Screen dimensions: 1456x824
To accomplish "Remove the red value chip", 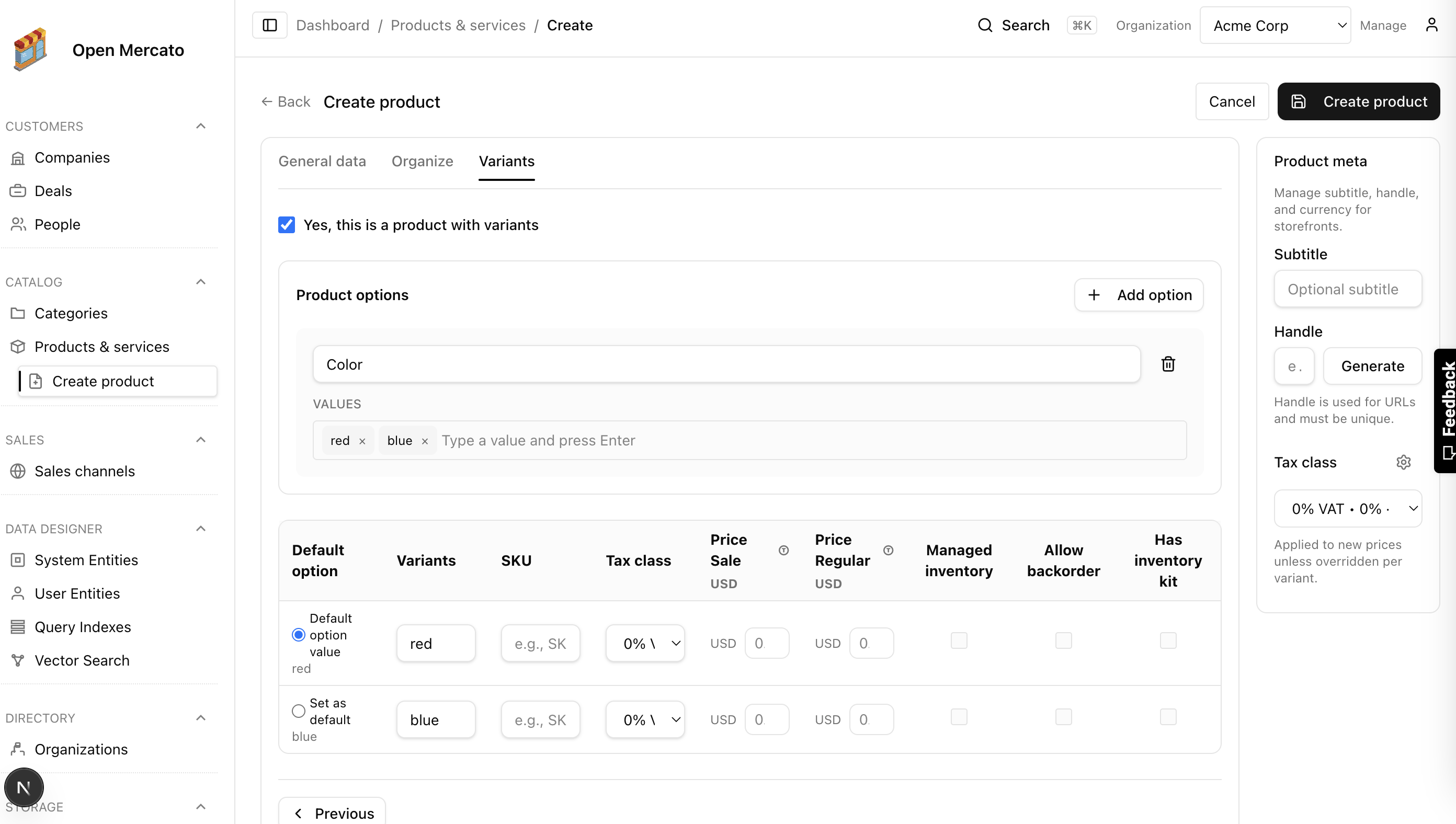I will point(362,441).
